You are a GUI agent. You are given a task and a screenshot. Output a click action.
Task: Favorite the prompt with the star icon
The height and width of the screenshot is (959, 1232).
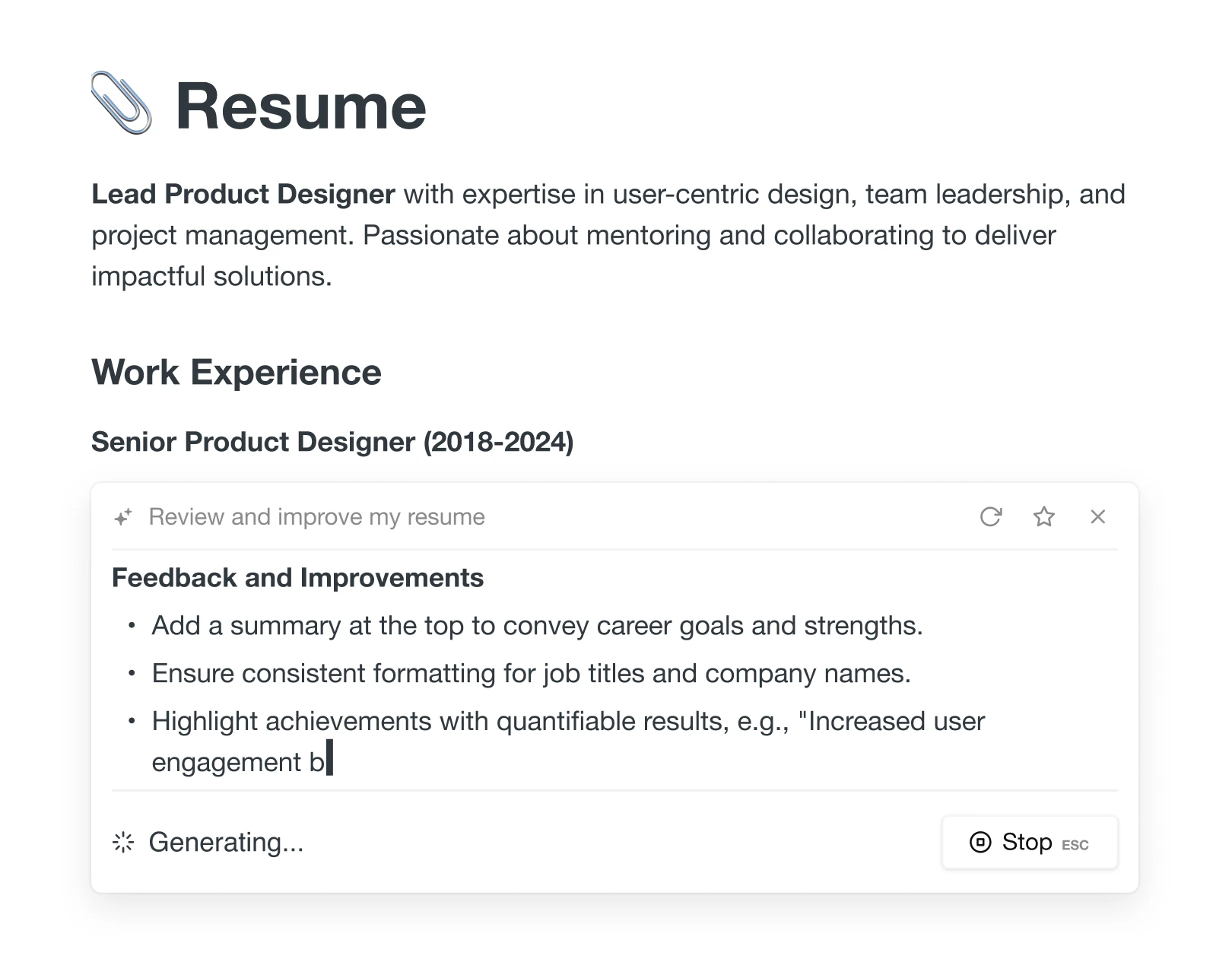point(1044,517)
